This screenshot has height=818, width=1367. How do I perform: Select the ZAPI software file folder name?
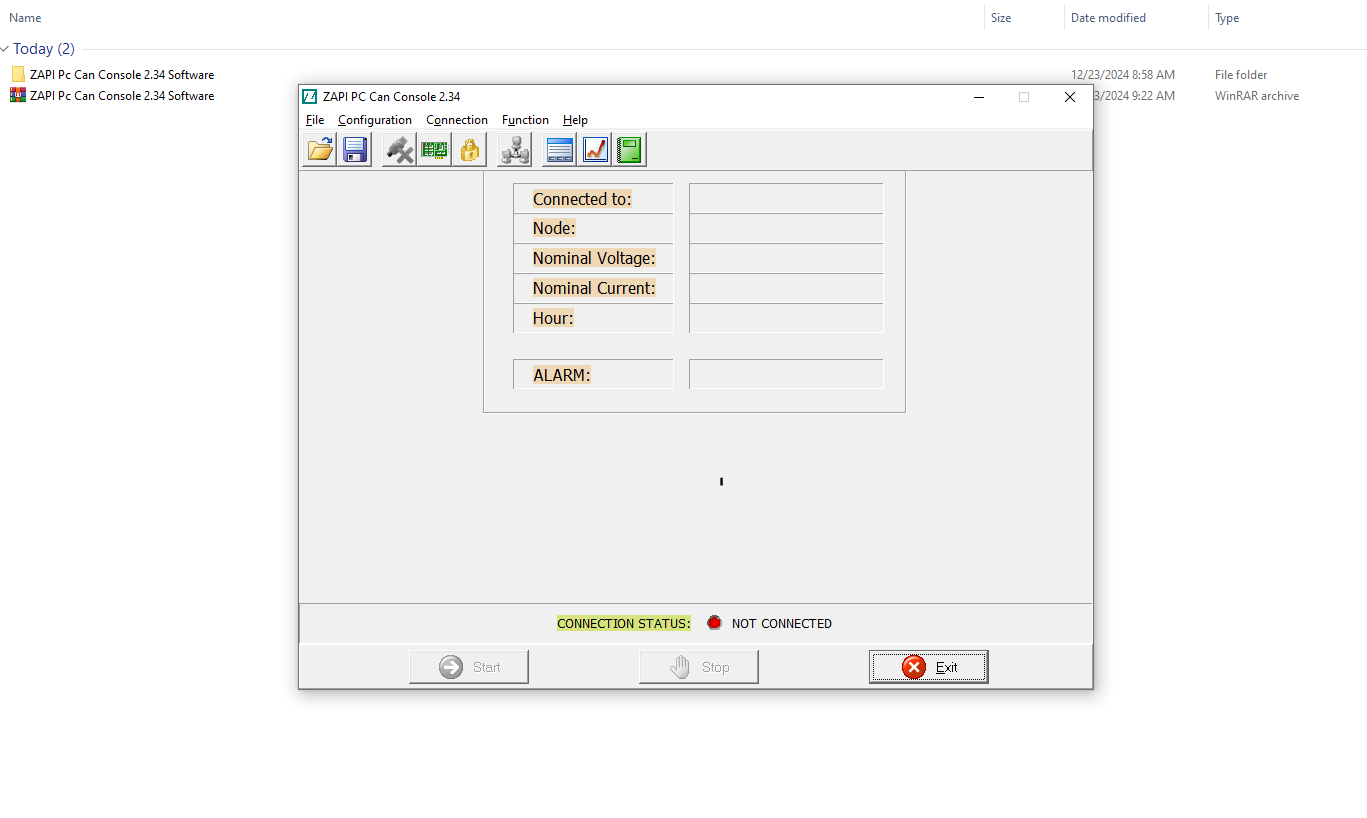click(122, 74)
